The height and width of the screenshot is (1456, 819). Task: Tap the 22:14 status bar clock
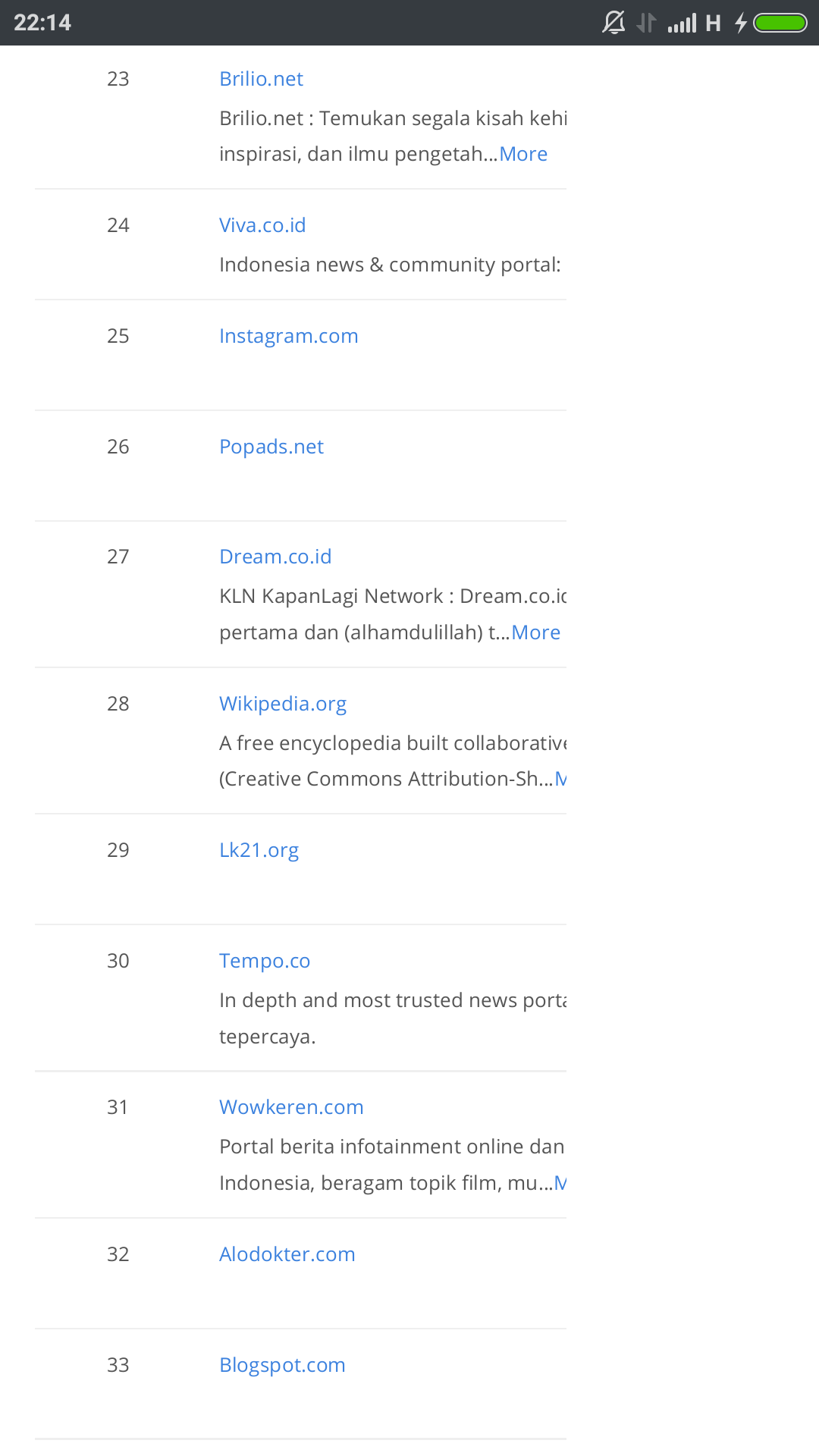tap(42, 23)
